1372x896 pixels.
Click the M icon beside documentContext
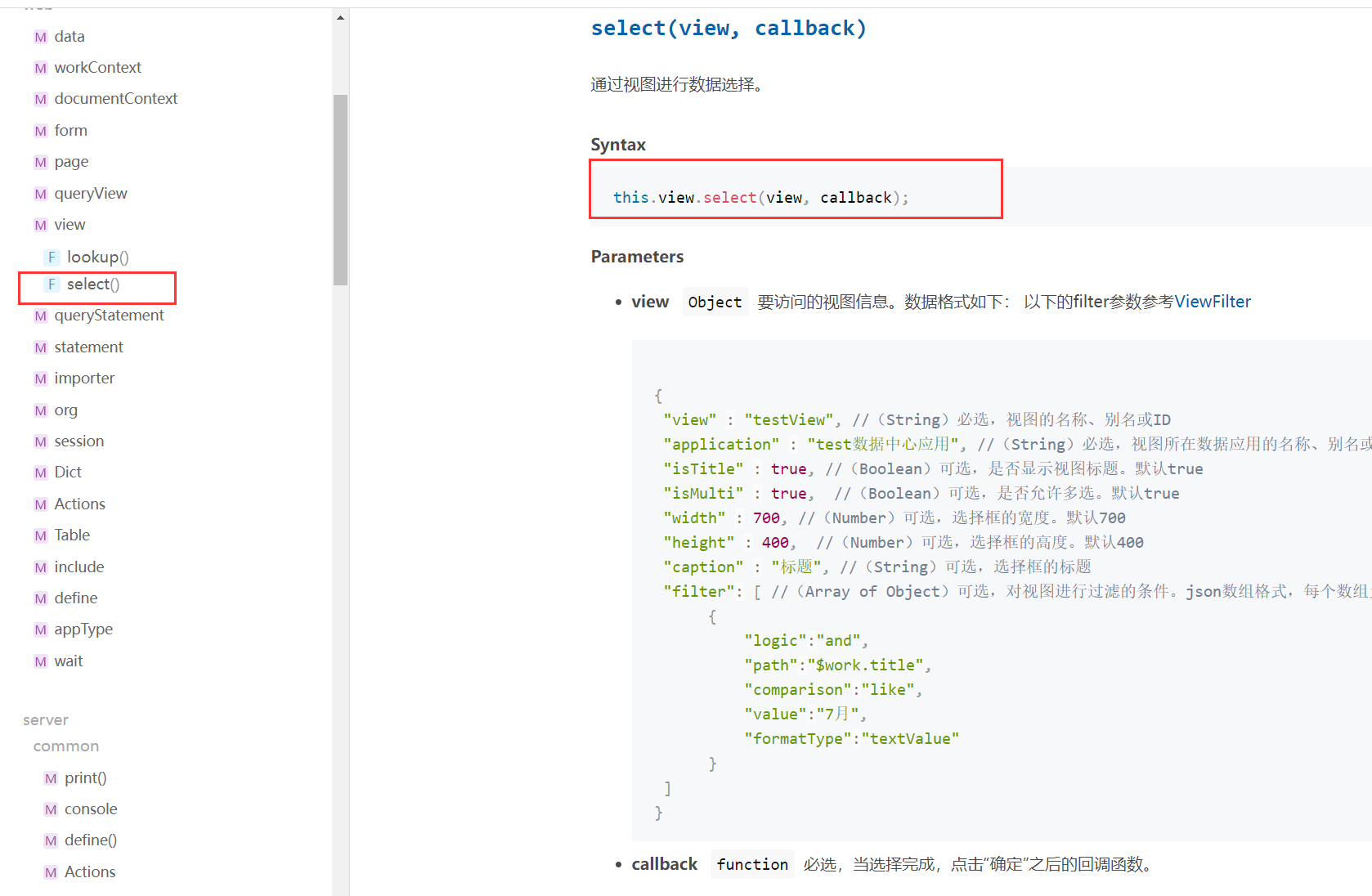pyautogui.click(x=40, y=99)
